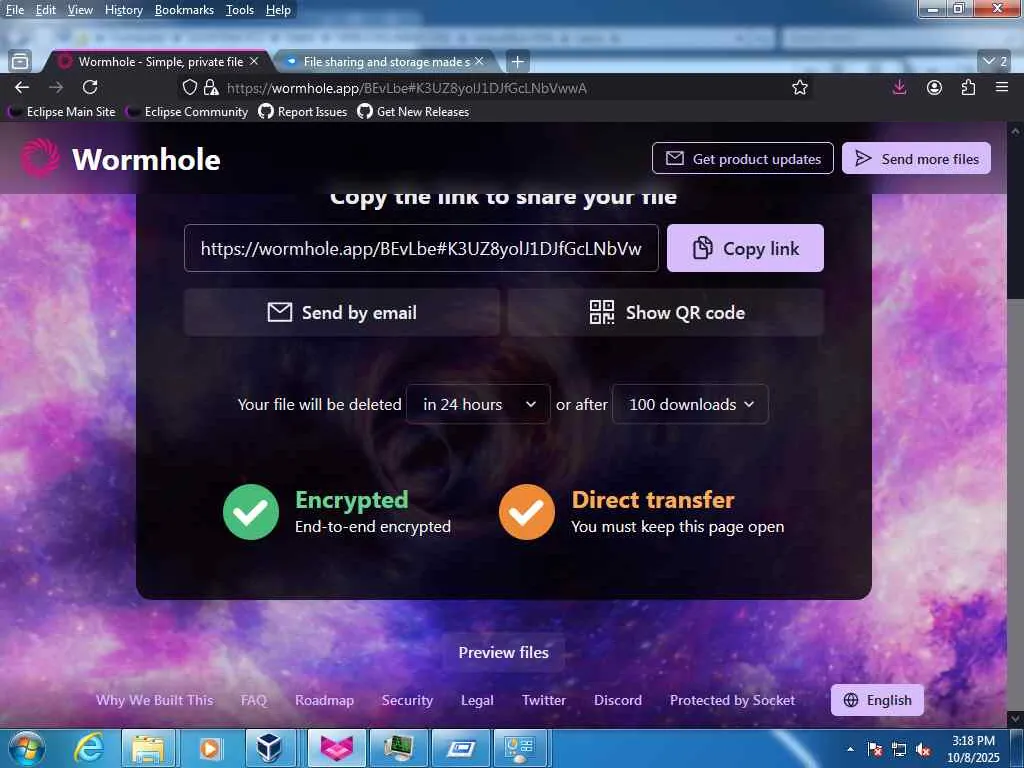Open the Twitter footer link
This screenshot has height=768, width=1024.
click(x=544, y=700)
